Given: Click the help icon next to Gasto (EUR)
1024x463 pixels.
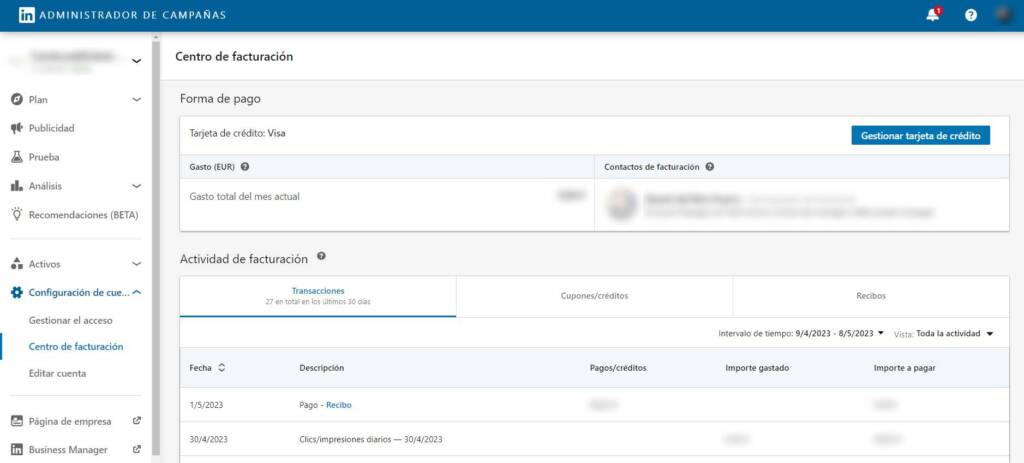Looking at the screenshot, I should tap(245, 167).
